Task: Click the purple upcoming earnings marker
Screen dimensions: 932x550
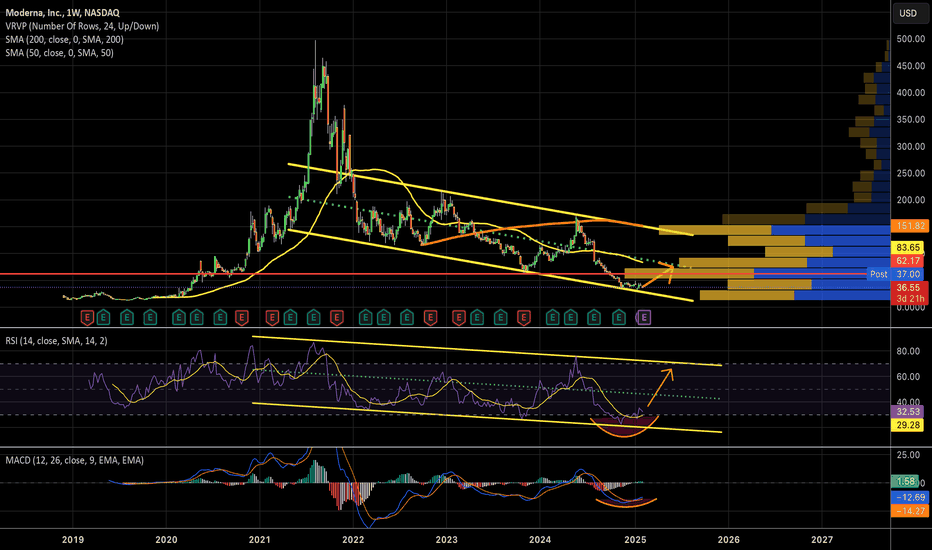Action: [644, 318]
